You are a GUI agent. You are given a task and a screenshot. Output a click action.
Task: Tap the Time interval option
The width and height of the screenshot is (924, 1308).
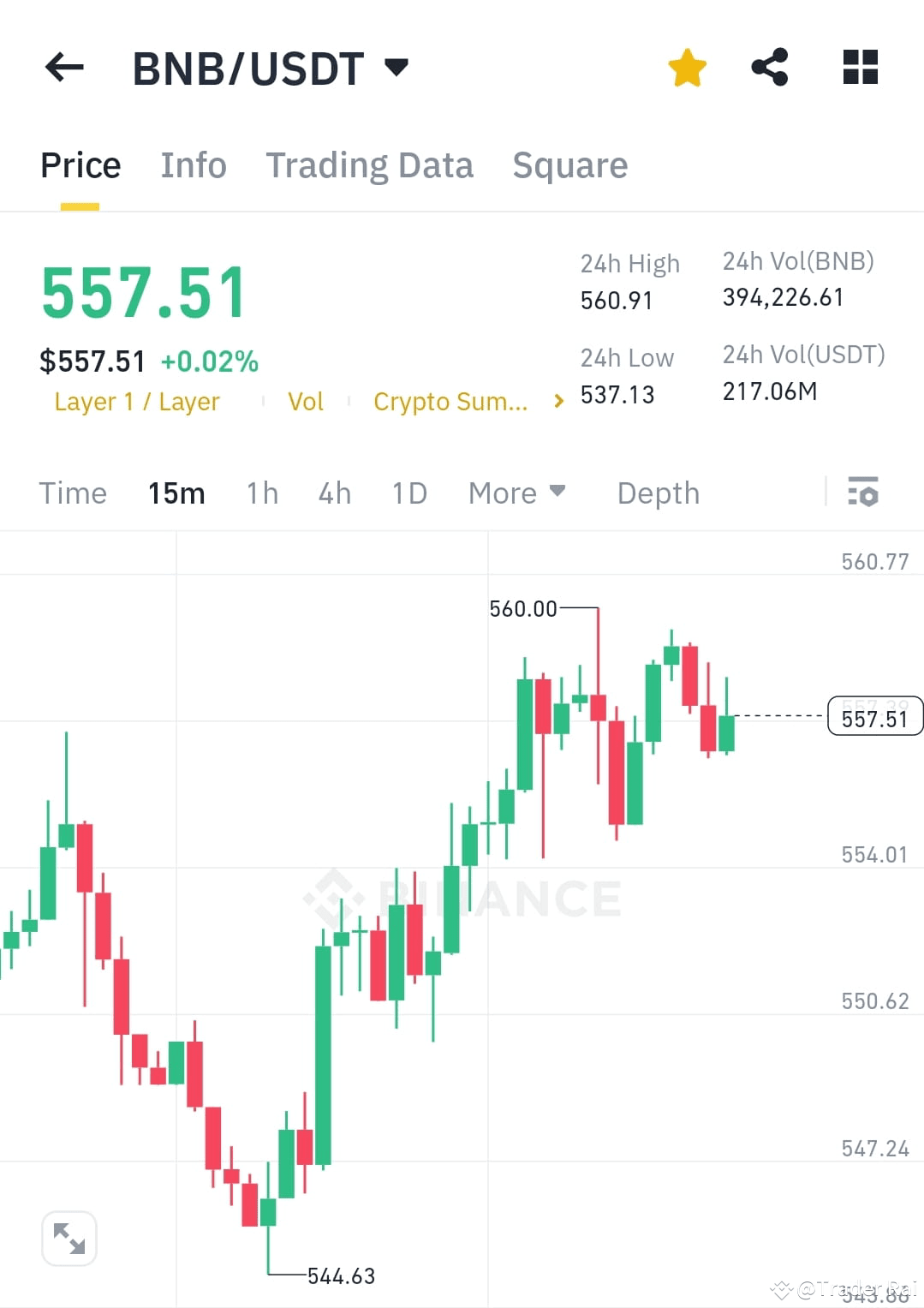[73, 493]
